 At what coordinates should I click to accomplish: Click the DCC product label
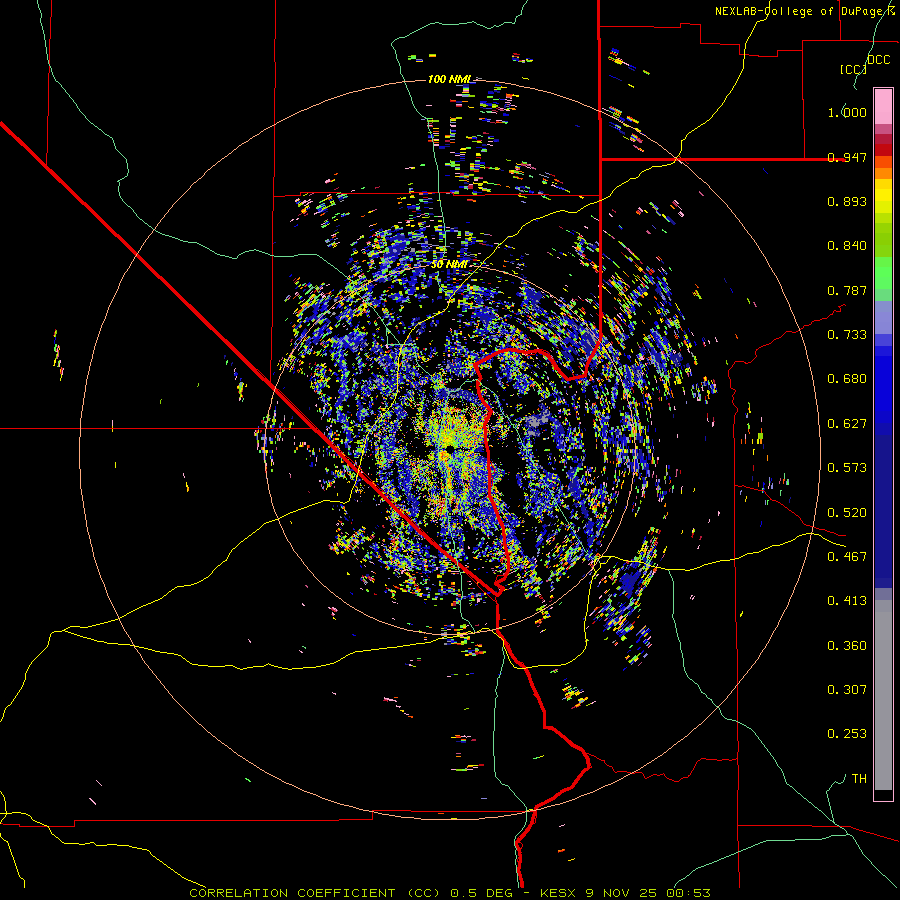878,60
